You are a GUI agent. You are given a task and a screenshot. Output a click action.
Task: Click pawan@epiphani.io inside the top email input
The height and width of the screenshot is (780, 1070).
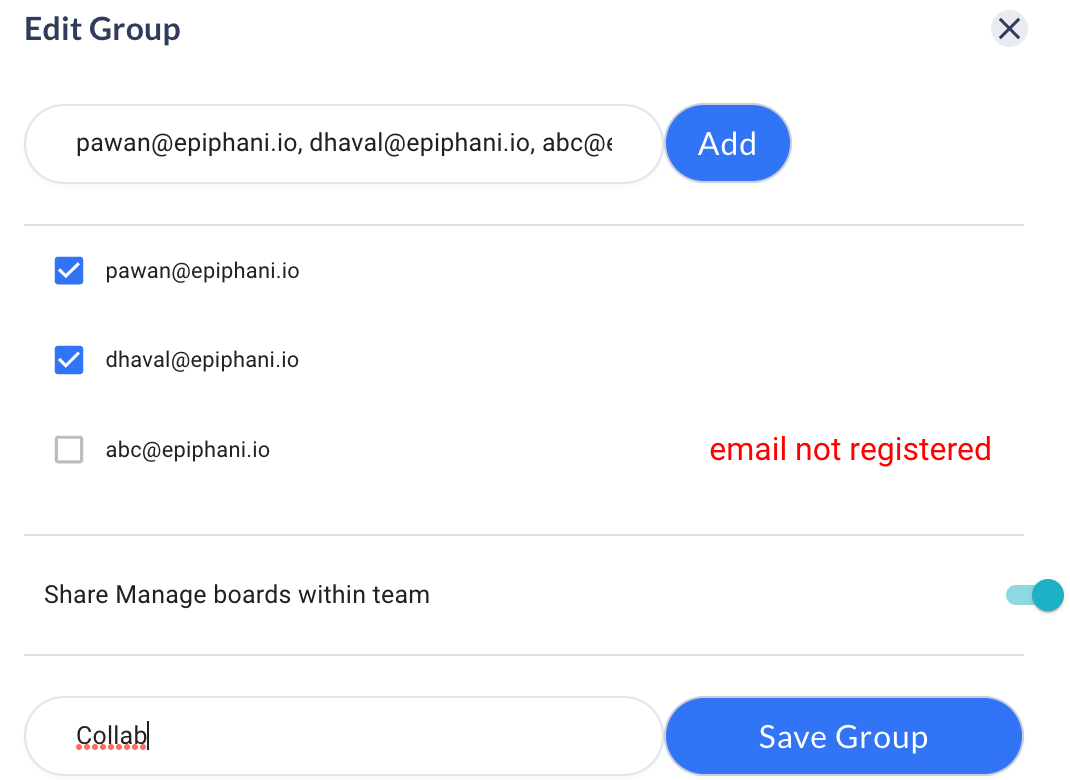tap(187, 144)
